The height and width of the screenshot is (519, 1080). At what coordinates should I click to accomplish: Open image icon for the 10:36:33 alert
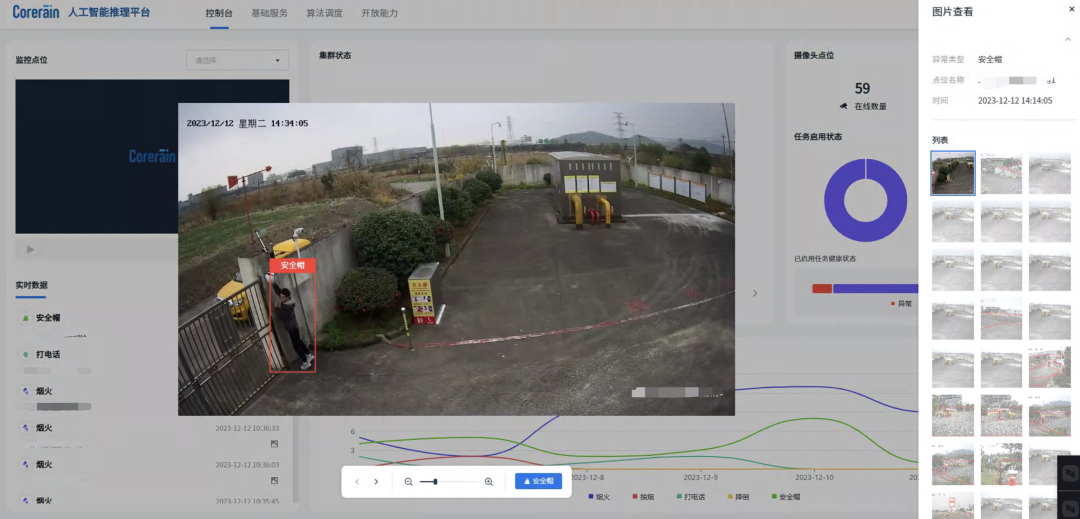(274, 444)
